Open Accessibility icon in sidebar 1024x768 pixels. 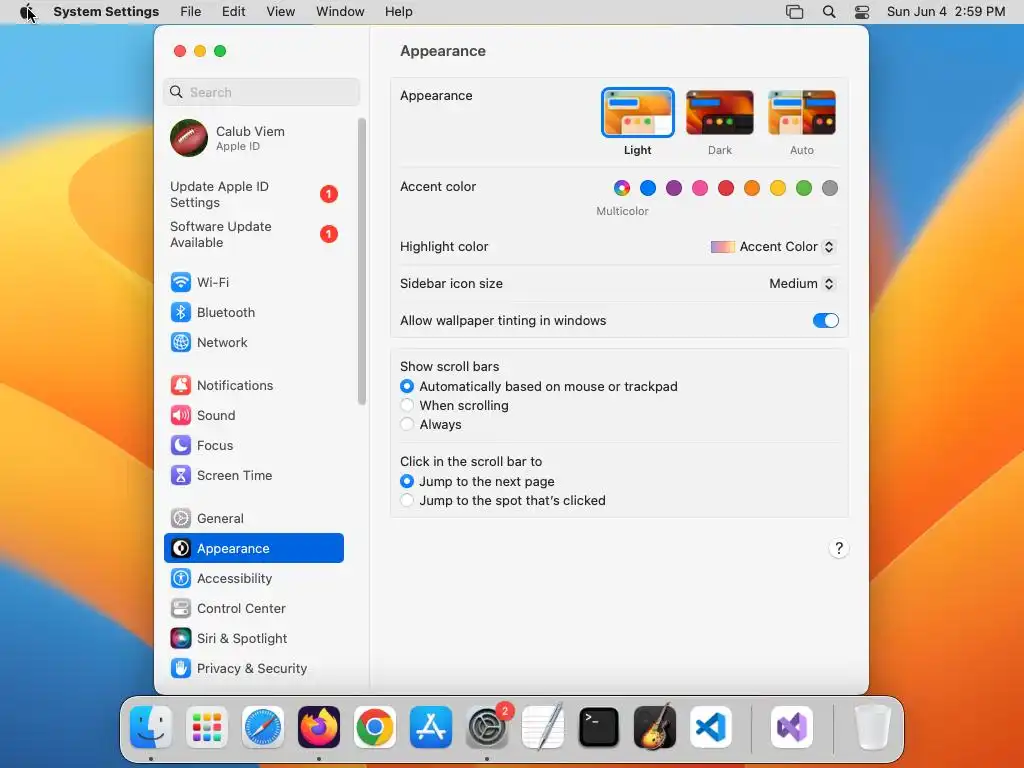point(181,579)
